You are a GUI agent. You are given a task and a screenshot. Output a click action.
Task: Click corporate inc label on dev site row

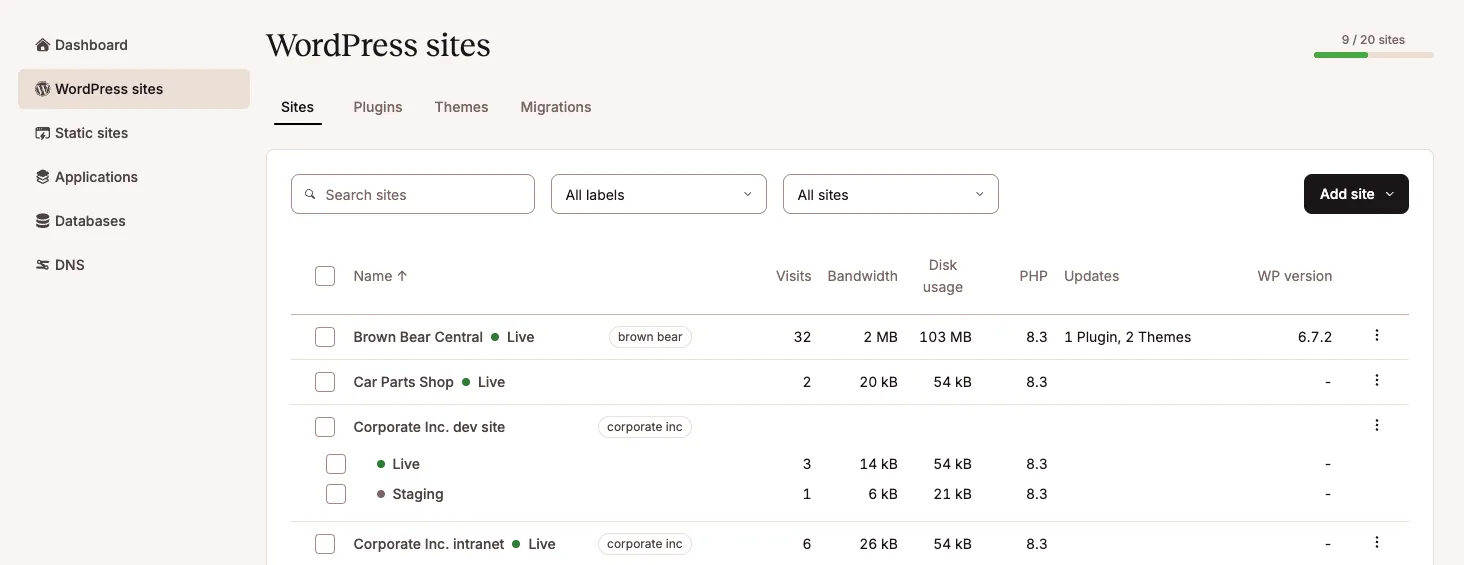click(645, 427)
